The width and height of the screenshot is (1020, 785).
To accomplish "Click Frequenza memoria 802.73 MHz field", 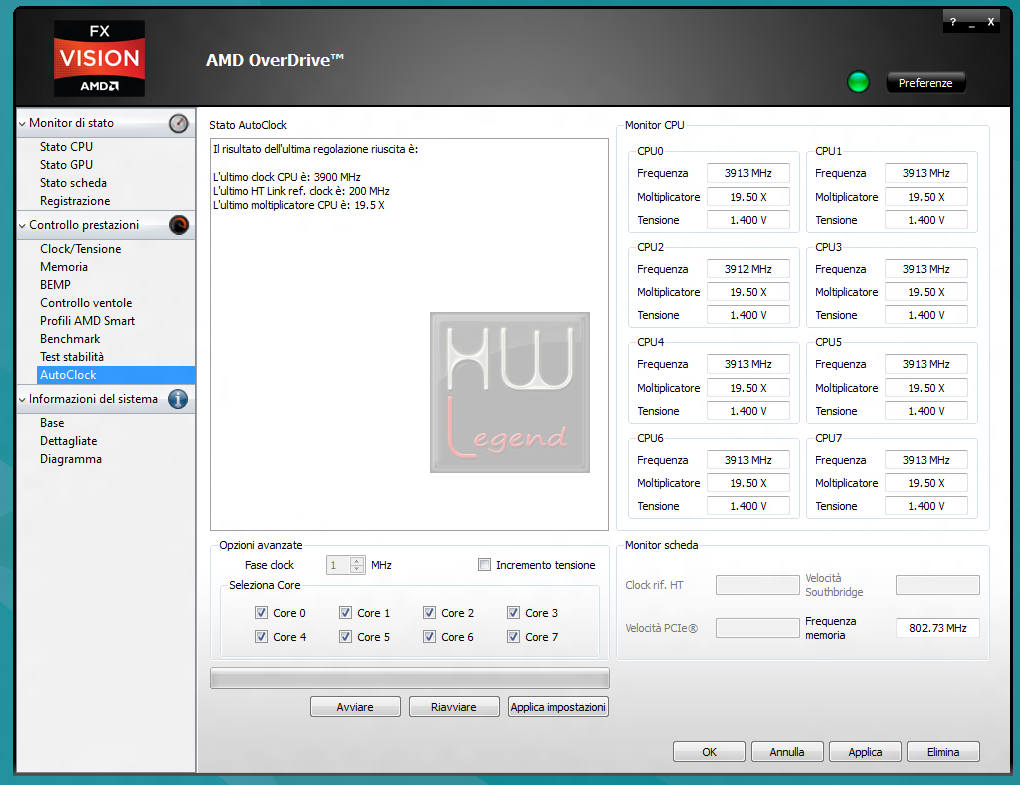I will pyautogui.click(x=937, y=628).
